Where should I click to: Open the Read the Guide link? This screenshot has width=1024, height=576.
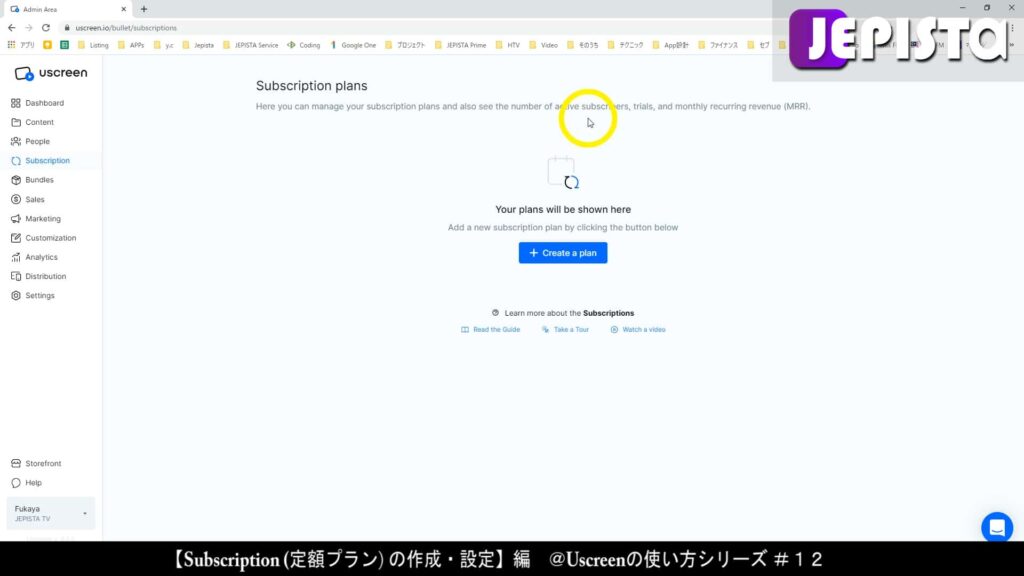point(490,330)
